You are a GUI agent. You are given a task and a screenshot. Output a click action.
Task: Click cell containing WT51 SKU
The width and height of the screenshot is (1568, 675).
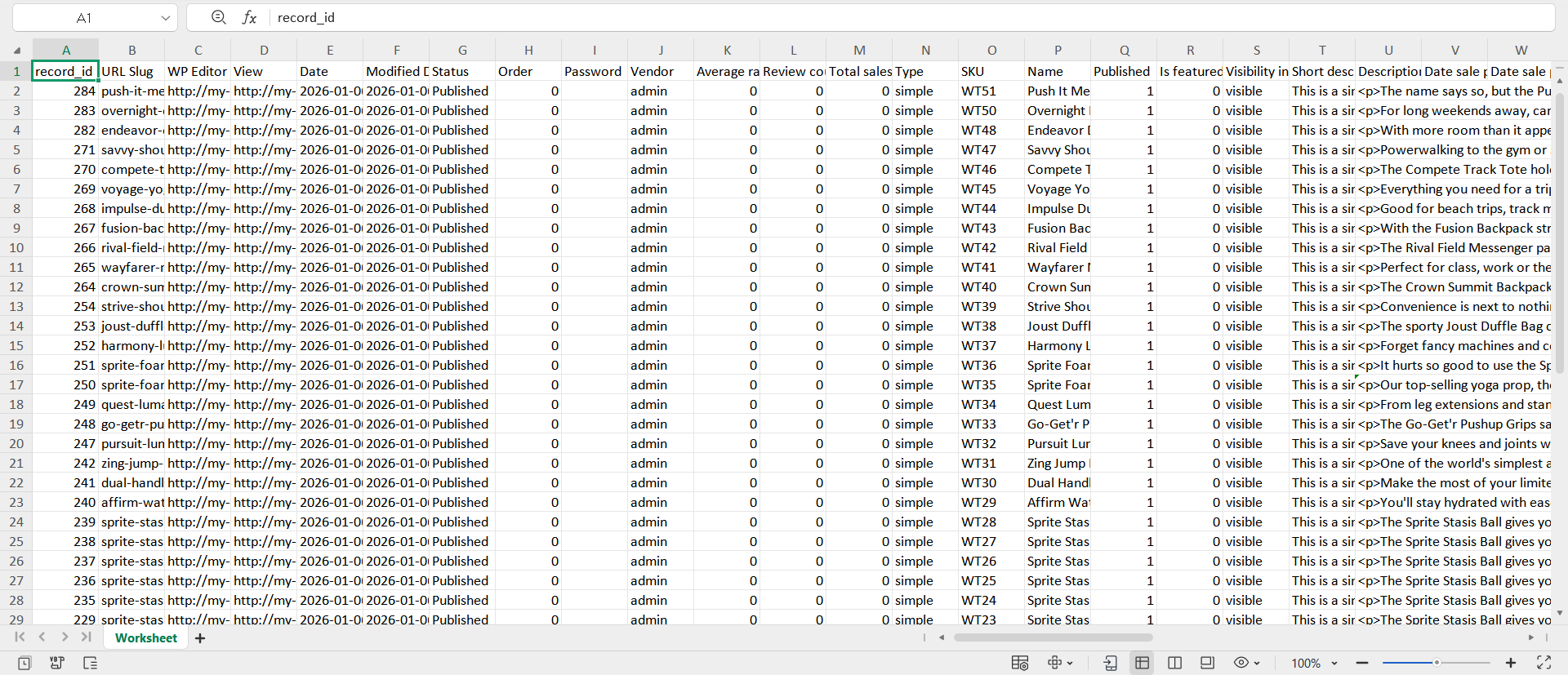click(x=991, y=91)
